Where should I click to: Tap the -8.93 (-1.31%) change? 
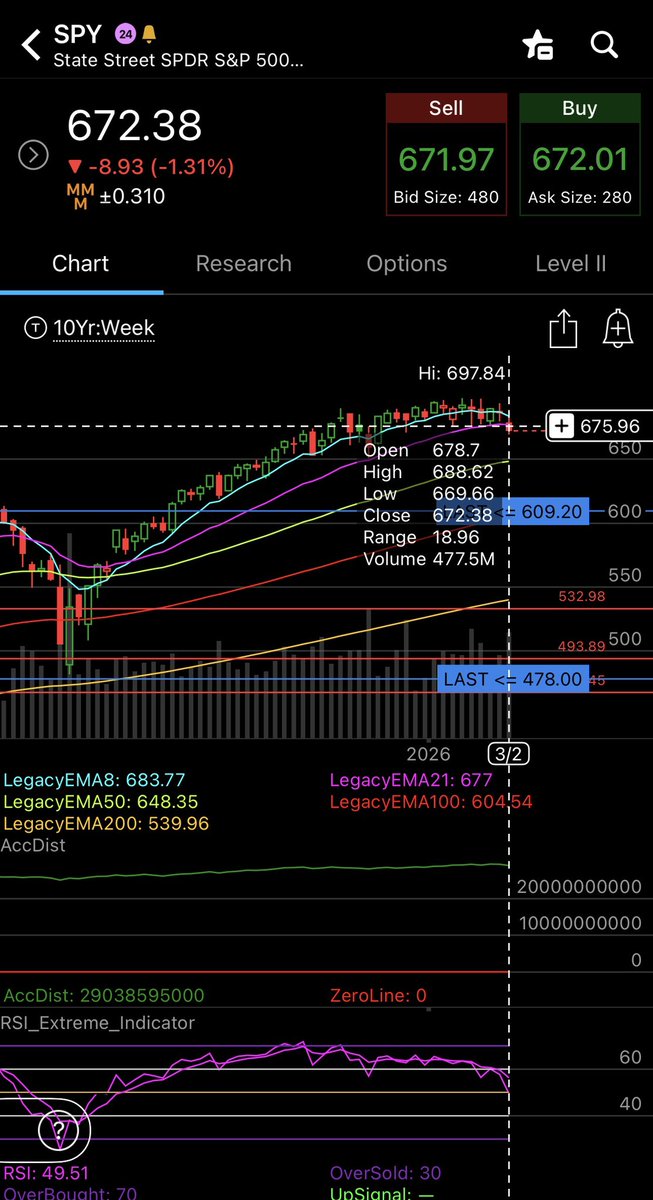[x=149, y=167]
